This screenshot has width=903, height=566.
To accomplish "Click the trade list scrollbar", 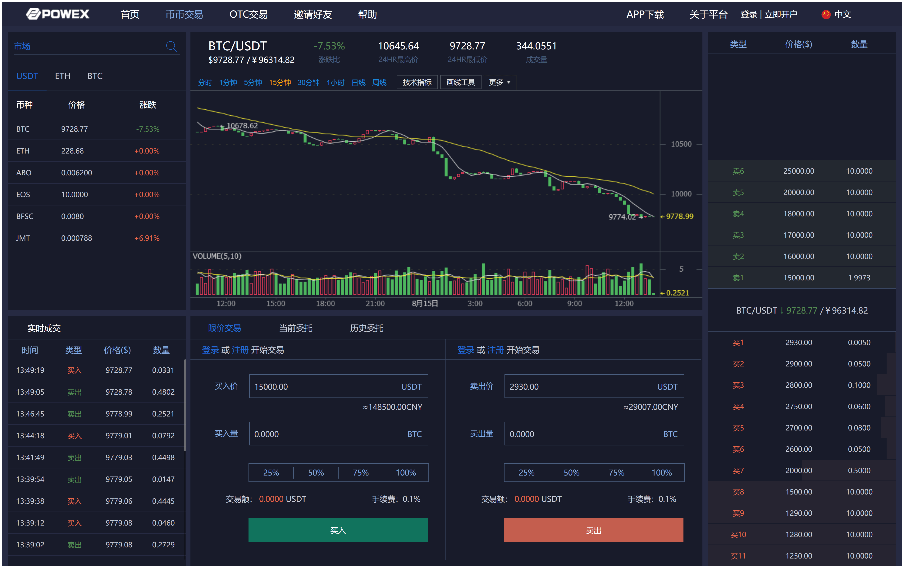I will click(x=184, y=405).
